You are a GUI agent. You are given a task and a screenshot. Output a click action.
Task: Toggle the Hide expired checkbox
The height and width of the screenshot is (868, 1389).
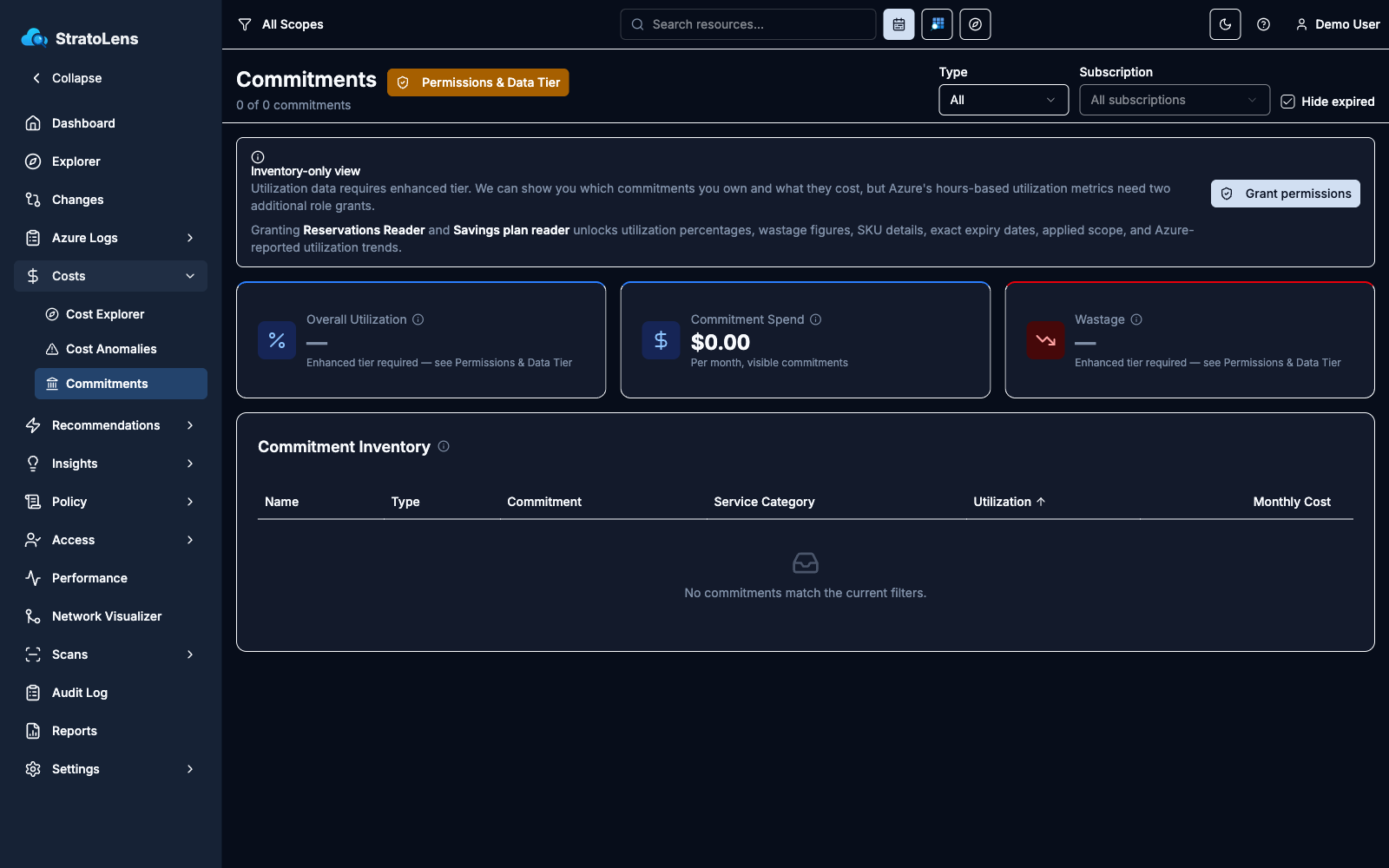(1288, 102)
